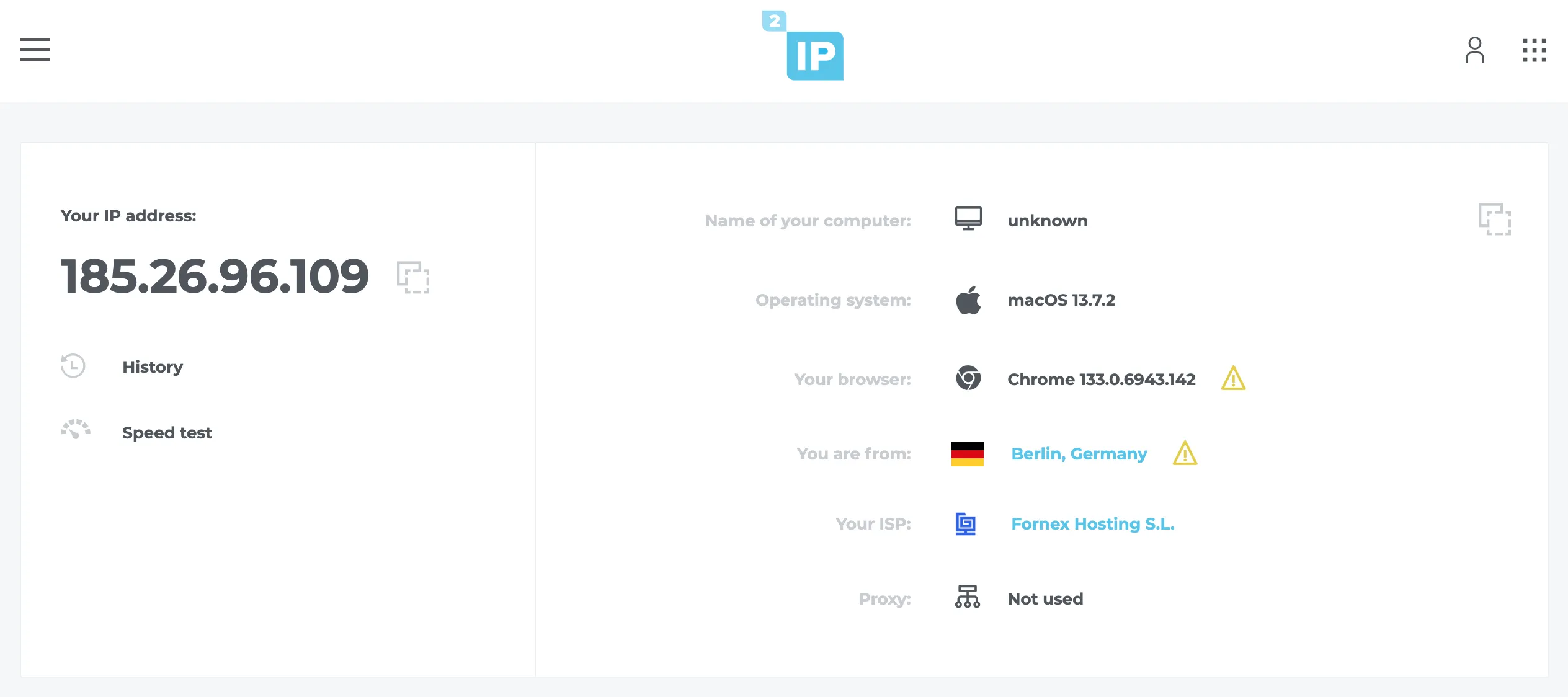Screen dimensions: 1568x697
Task: Click the Chrome 133.0.6943.142 text
Action: coord(1102,380)
